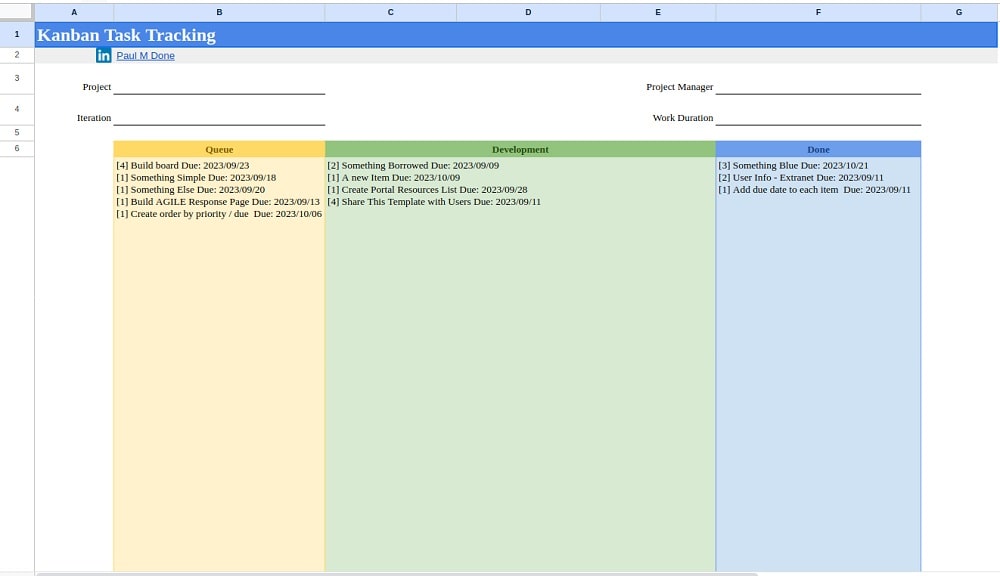
Task: Select column D header
Action: (528, 12)
